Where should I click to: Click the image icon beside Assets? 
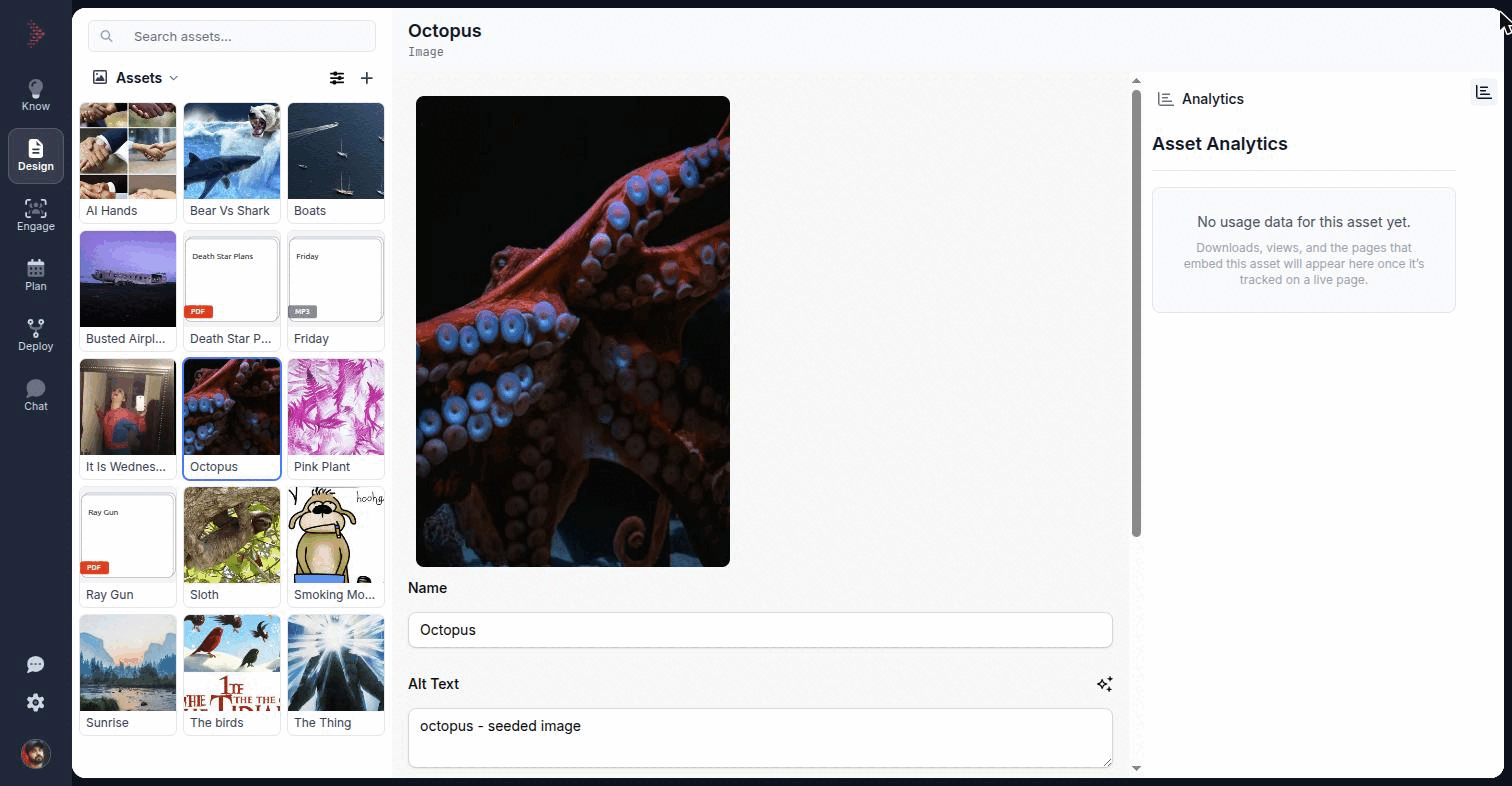(x=100, y=77)
